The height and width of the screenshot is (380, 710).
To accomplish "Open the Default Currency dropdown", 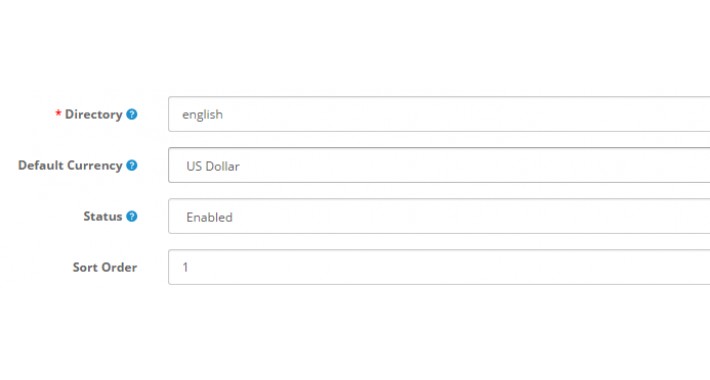I will coord(439,165).
